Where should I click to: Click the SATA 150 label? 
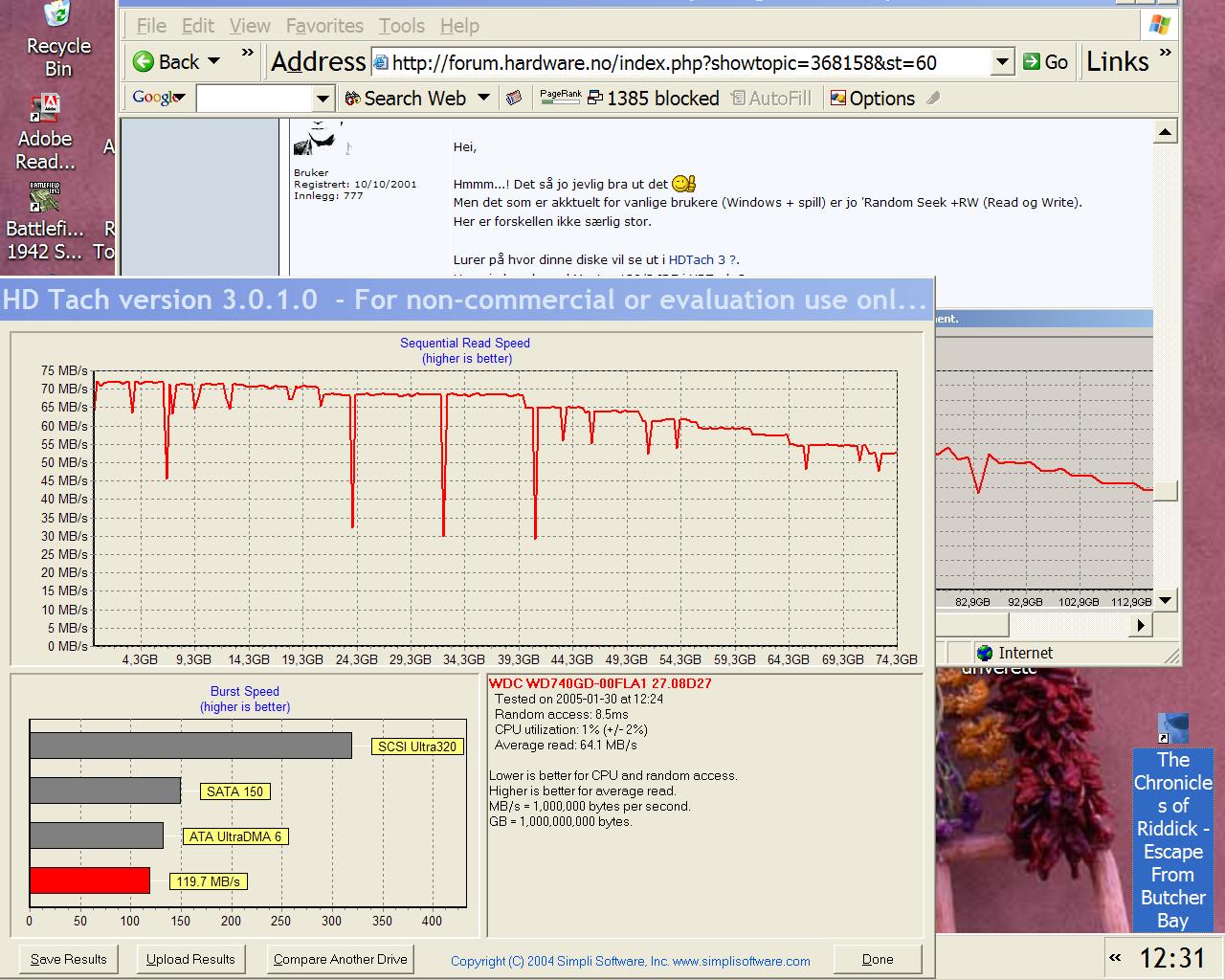click(234, 791)
